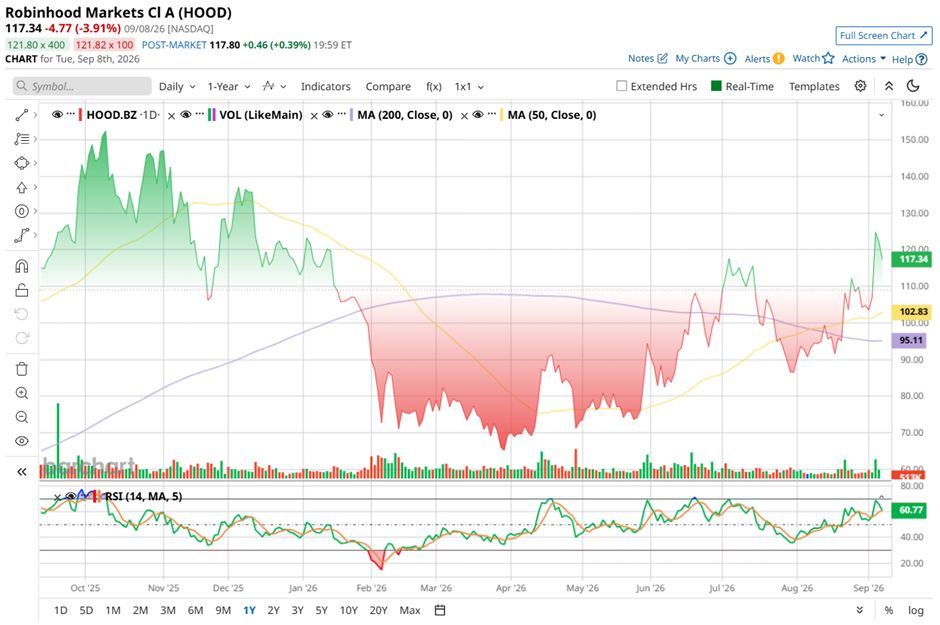Image resolution: width=940 pixels, height=625 pixels.
Task: Activate the magnet snap tool
Action: point(22,266)
